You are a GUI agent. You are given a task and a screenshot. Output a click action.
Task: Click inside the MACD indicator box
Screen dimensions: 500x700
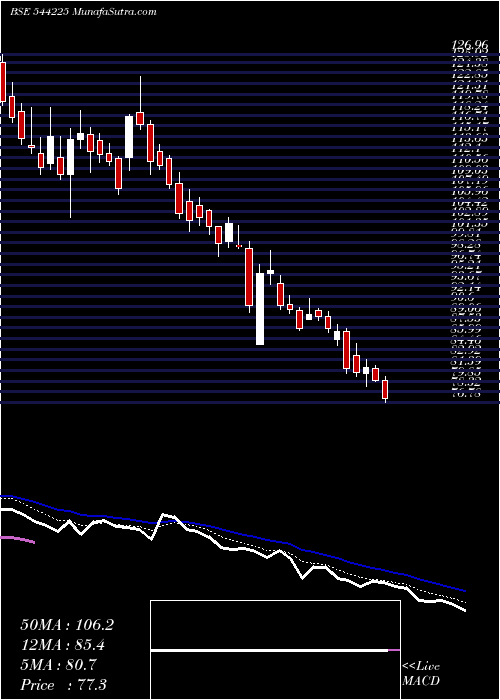coord(275,650)
